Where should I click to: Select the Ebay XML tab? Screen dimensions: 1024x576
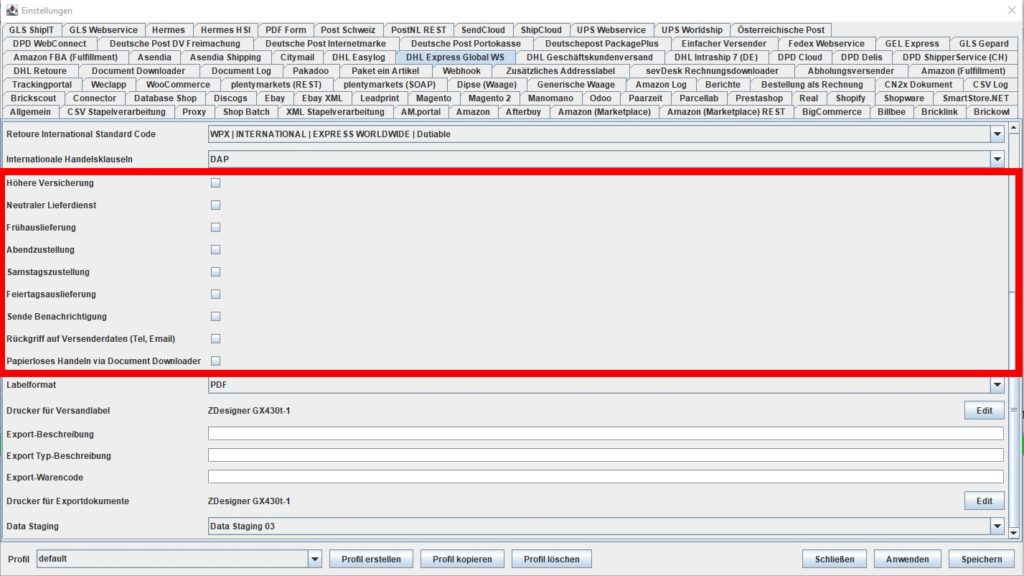coord(322,98)
